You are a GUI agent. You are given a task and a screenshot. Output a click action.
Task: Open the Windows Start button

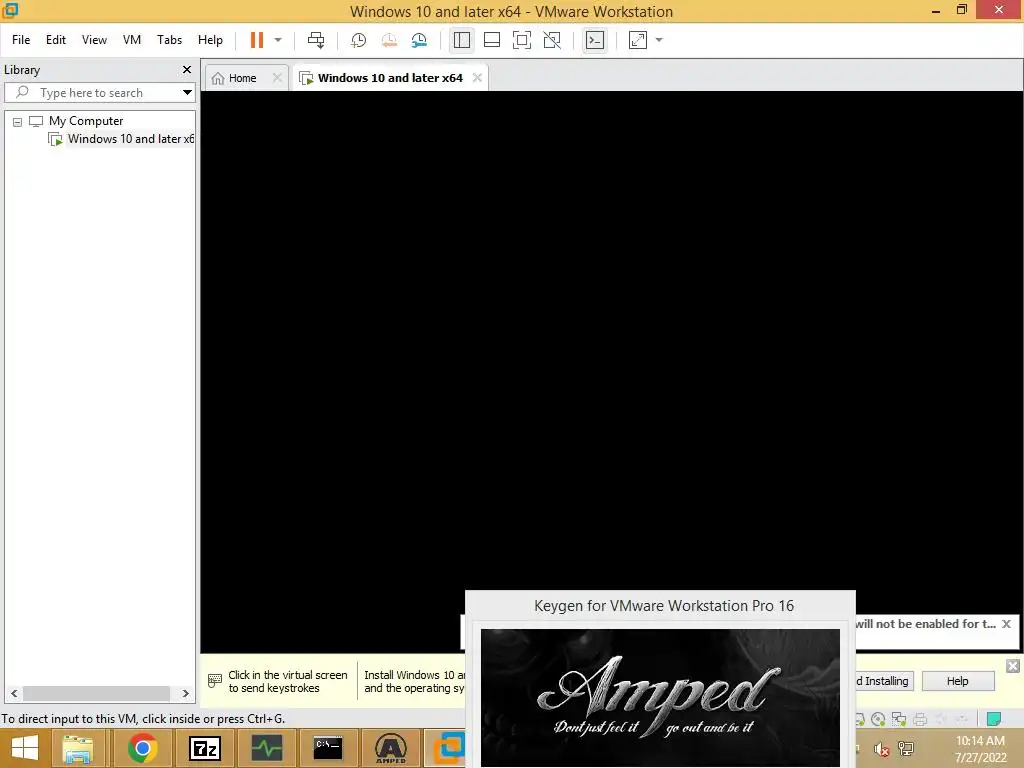(25, 748)
